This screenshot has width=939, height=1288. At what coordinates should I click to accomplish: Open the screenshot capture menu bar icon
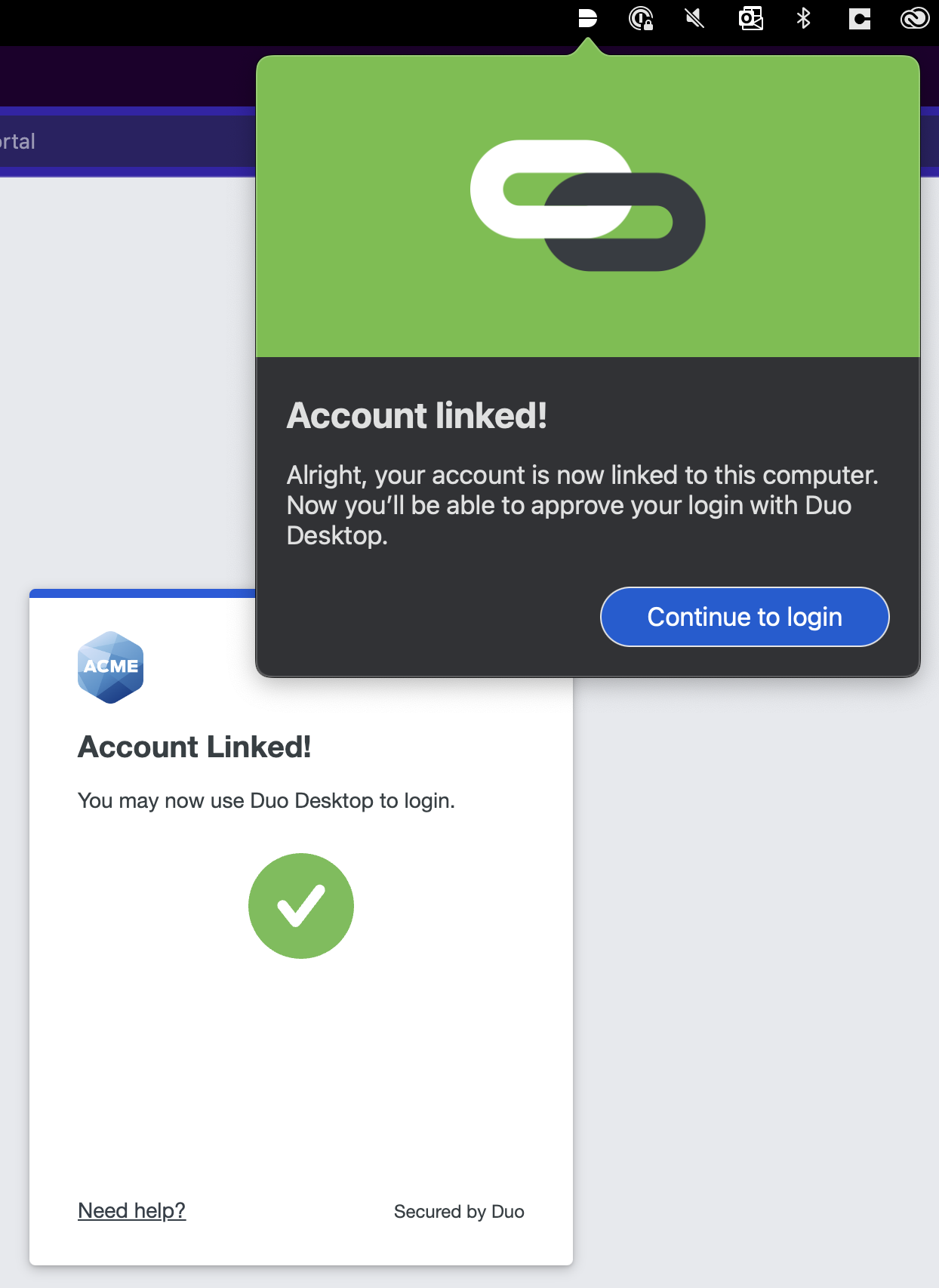coord(750,19)
